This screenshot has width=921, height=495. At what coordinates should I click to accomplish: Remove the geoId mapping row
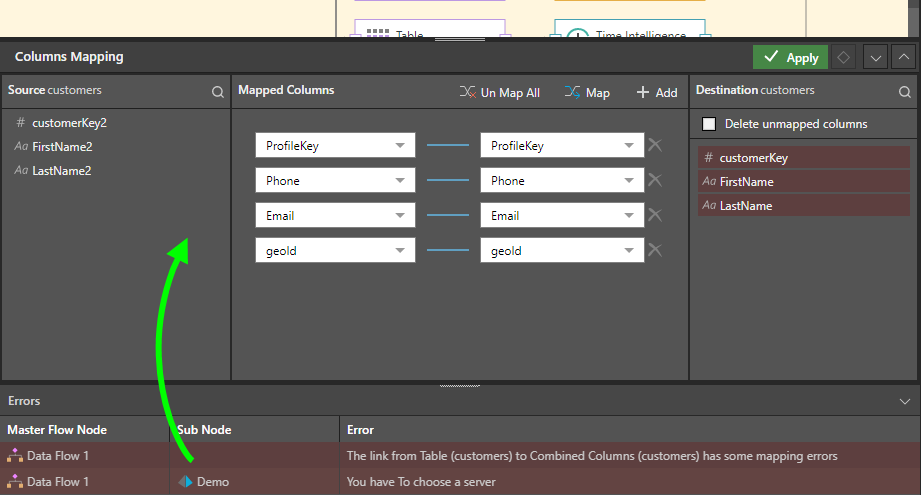point(655,250)
